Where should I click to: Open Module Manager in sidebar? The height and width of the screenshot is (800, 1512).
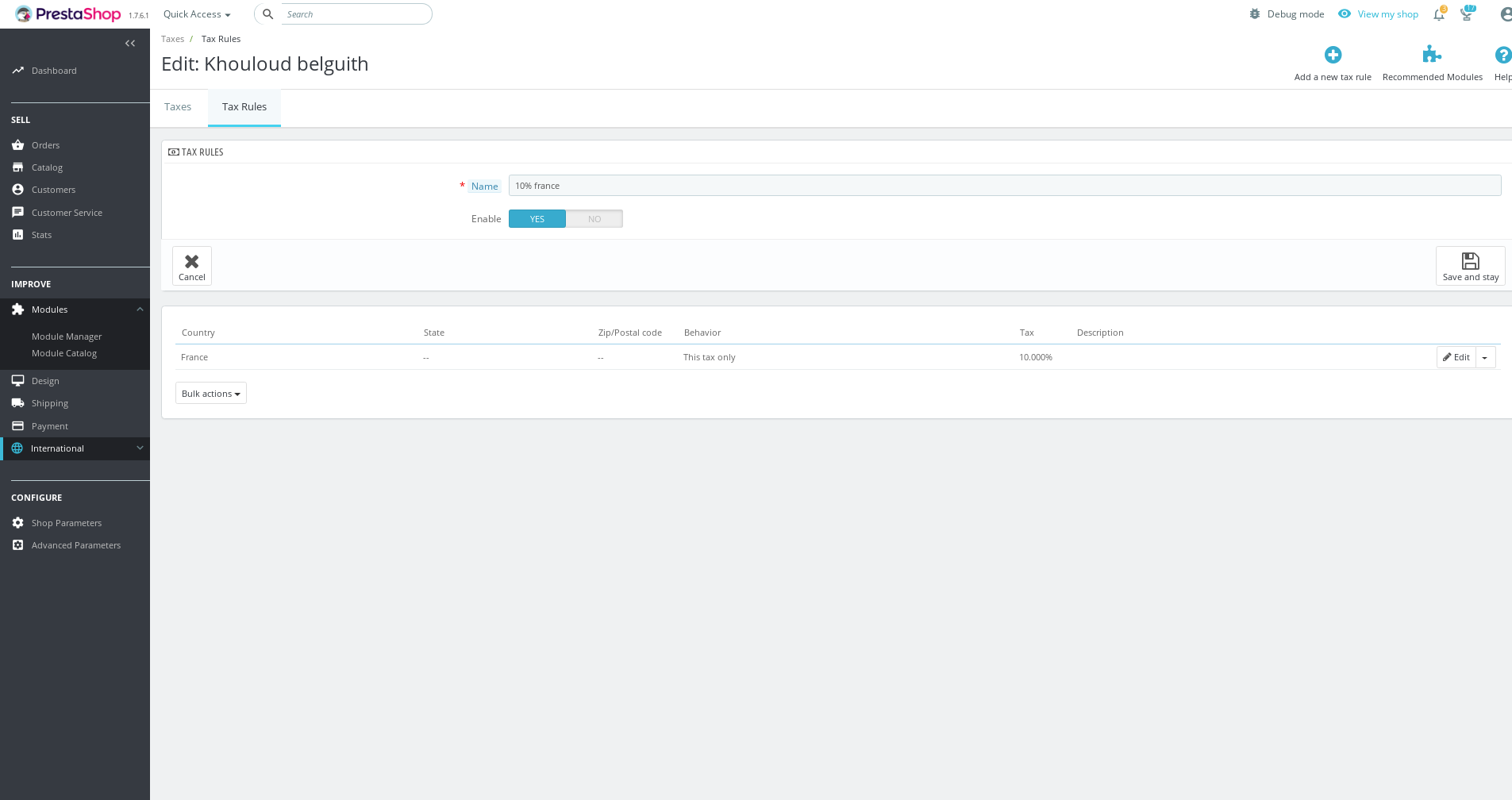(x=67, y=337)
